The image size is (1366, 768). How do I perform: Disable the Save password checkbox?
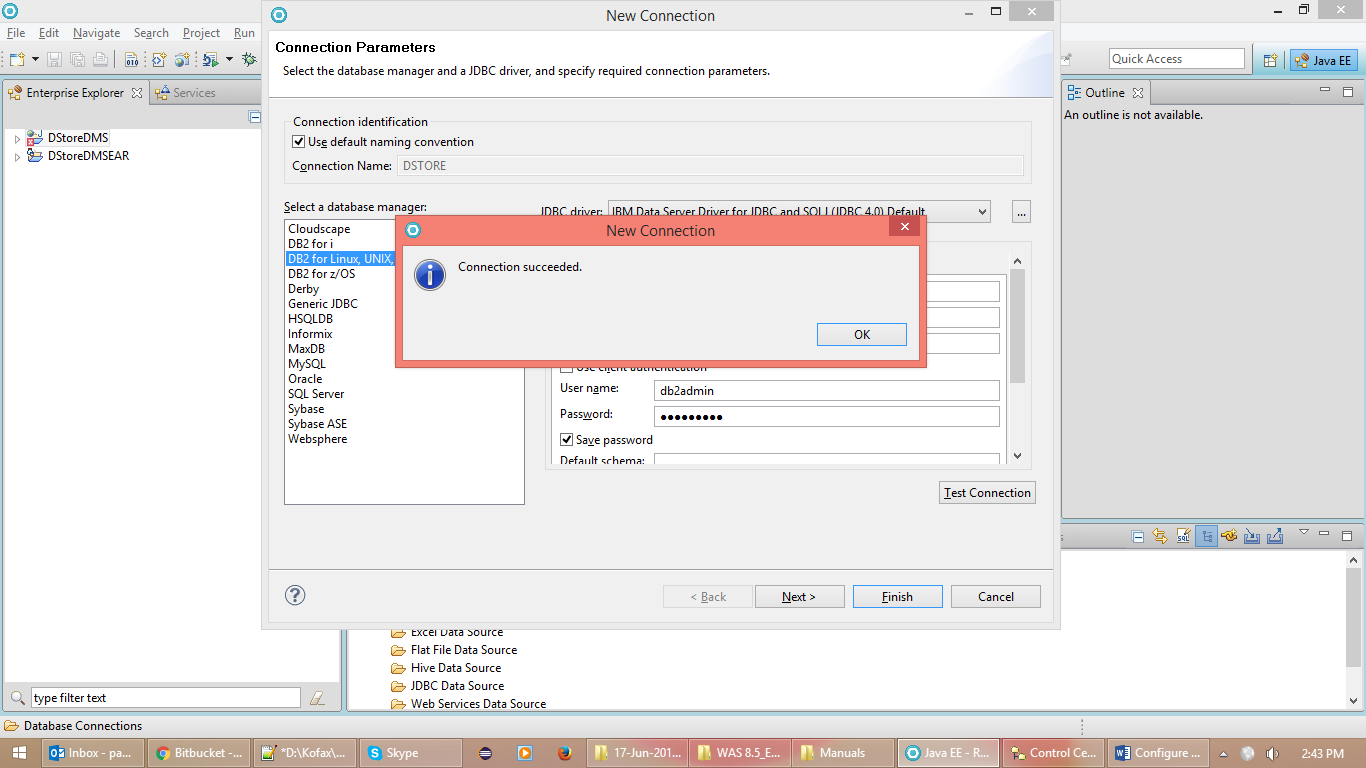tap(567, 439)
